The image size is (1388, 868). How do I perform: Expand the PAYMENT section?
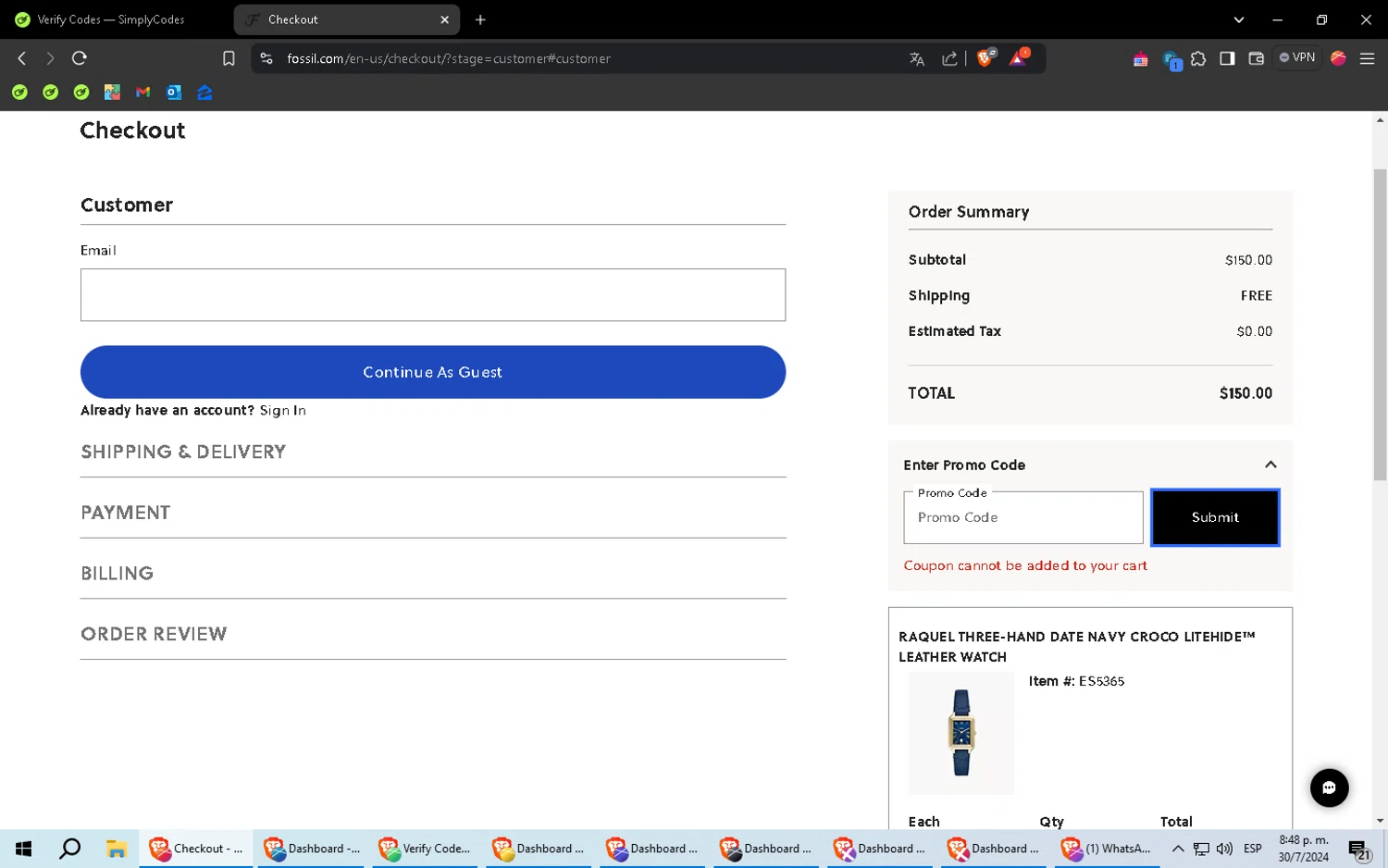(x=433, y=513)
